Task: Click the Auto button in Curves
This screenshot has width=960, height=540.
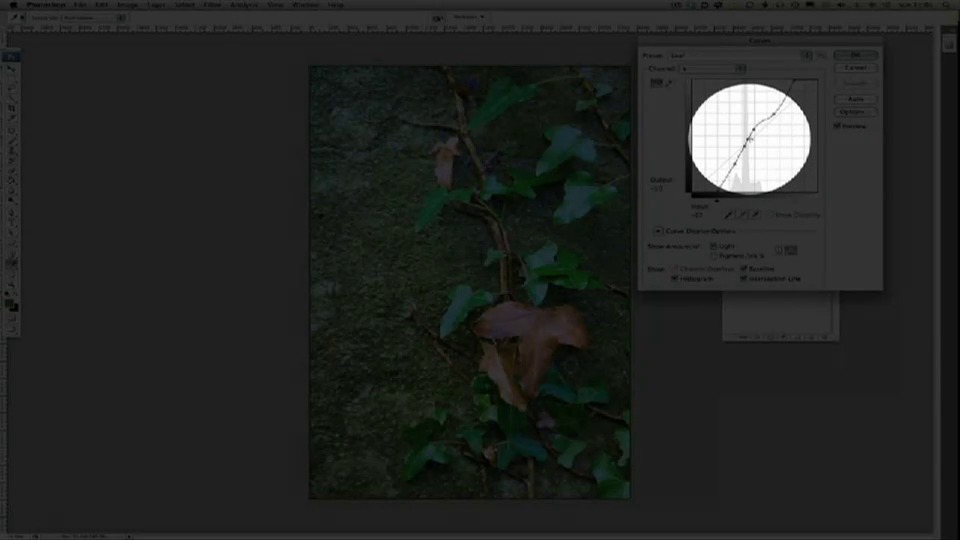Action: pos(855,99)
